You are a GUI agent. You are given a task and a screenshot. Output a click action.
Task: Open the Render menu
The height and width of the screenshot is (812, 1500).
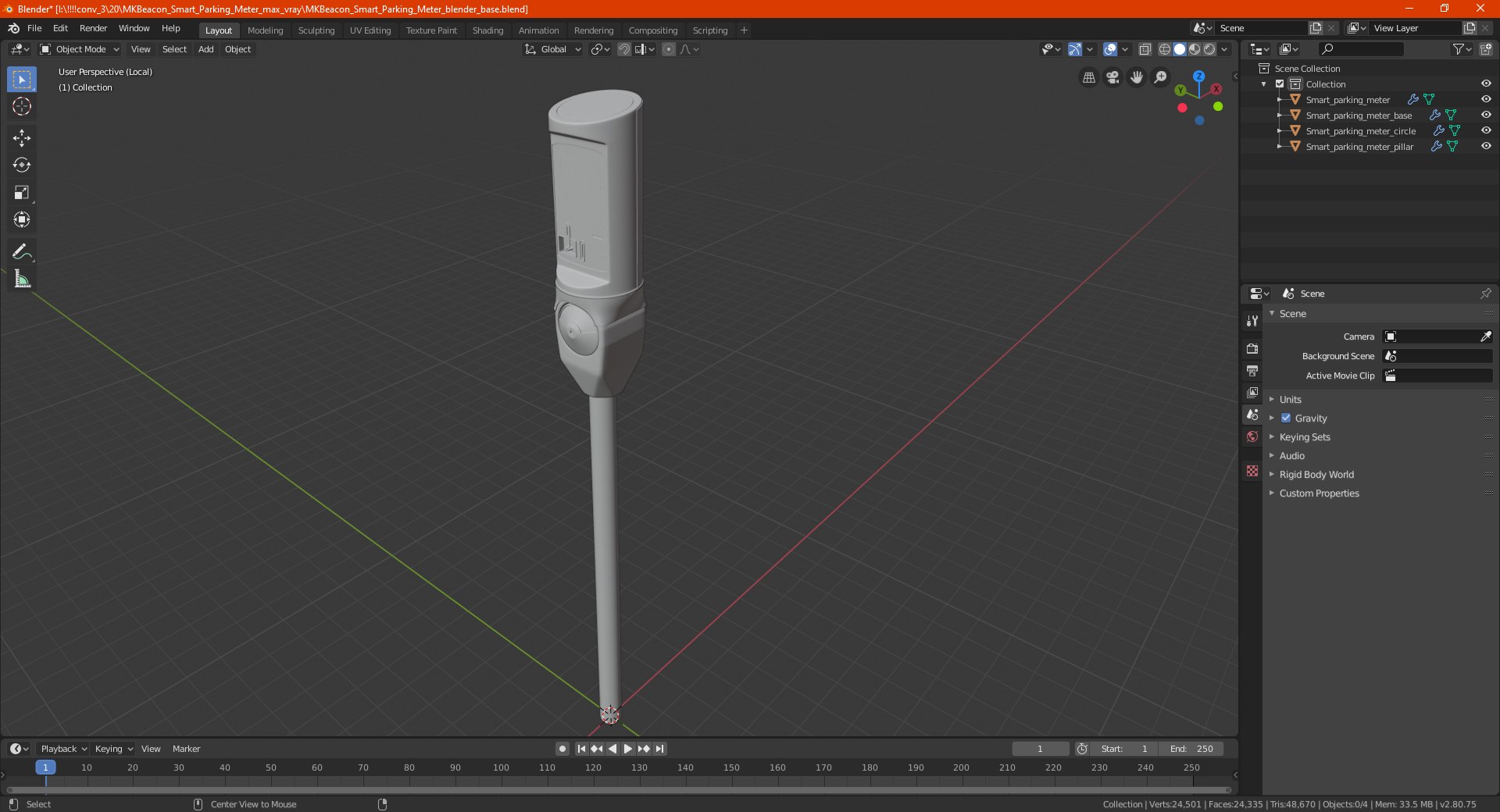click(93, 28)
